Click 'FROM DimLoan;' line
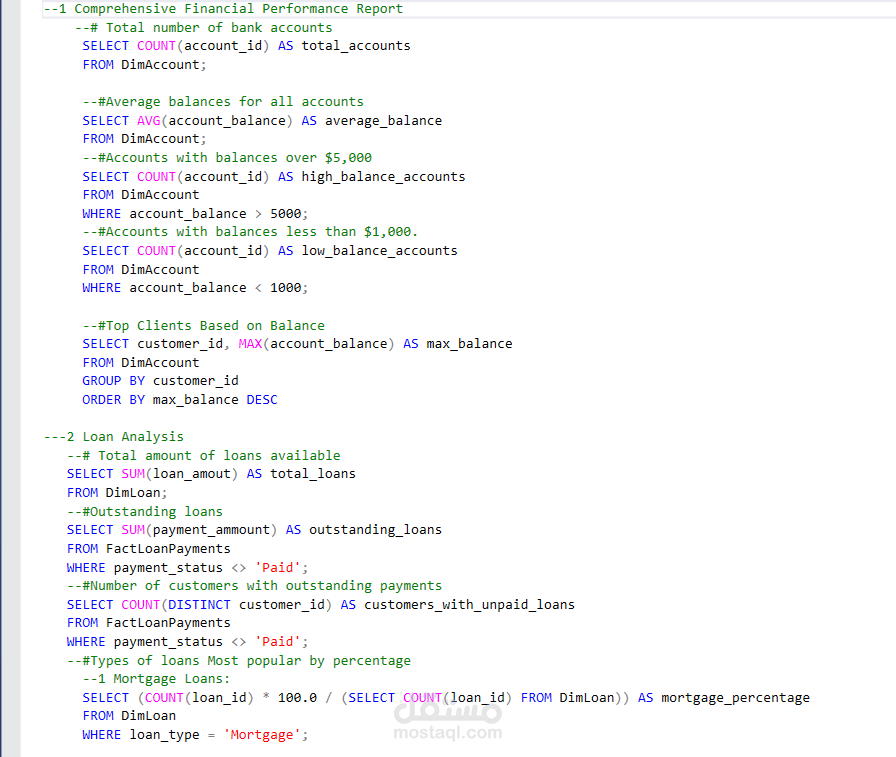This screenshot has width=896, height=757. [x=117, y=493]
